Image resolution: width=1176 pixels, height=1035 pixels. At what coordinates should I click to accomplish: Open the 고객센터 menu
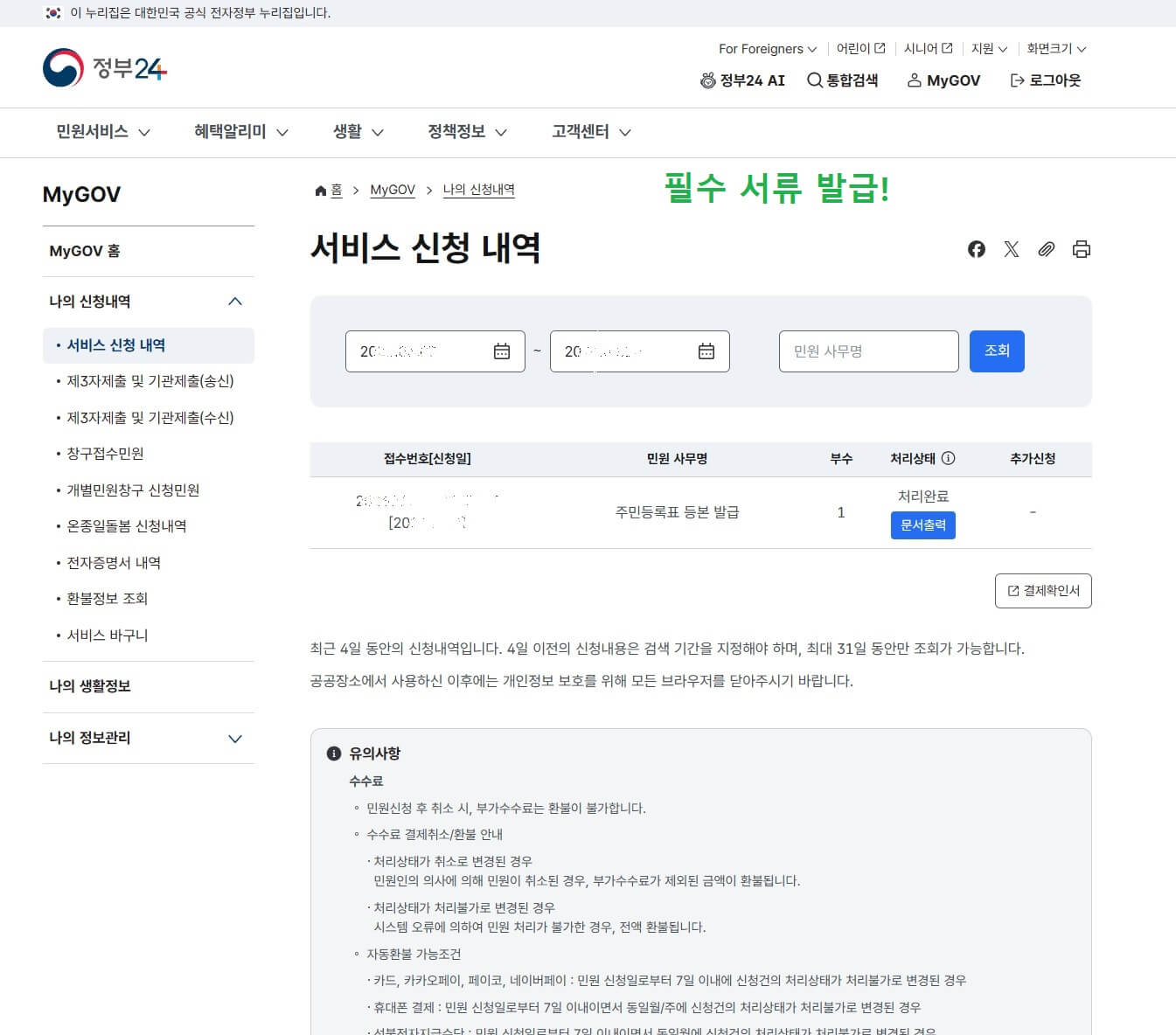click(591, 132)
